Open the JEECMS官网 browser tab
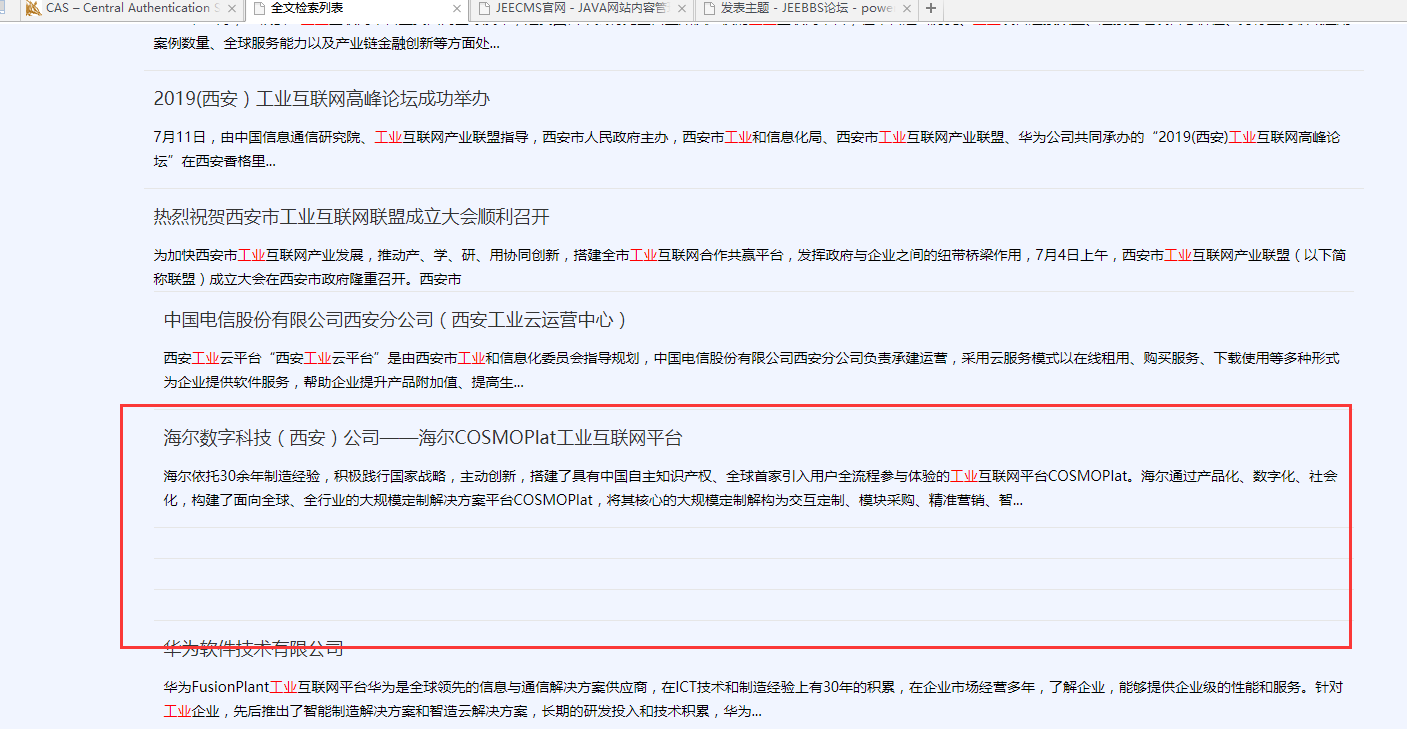Viewport: 1407px width, 729px height. [x=581, y=8]
